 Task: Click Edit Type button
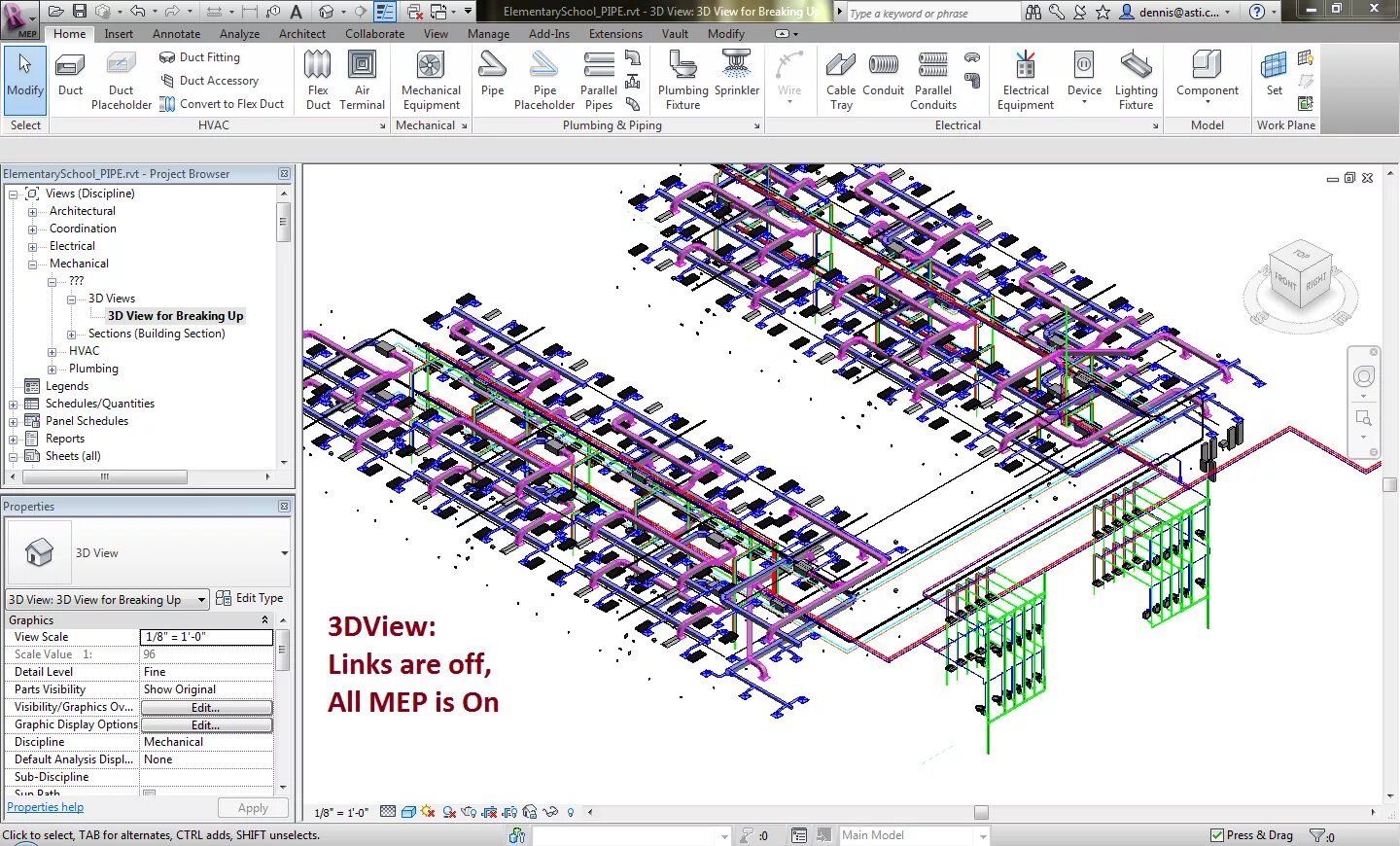tap(250, 598)
